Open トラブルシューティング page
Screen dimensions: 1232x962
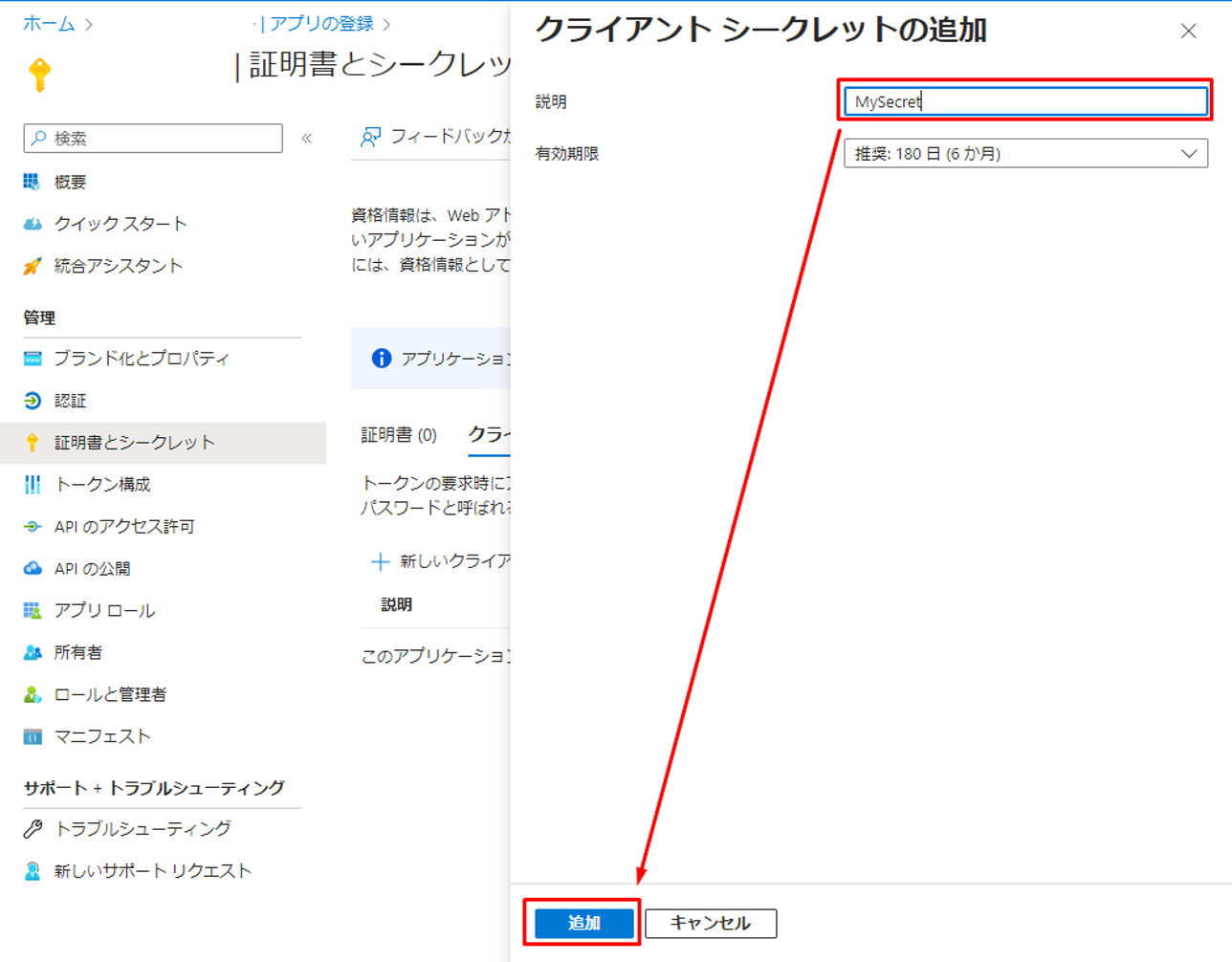pos(143,829)
